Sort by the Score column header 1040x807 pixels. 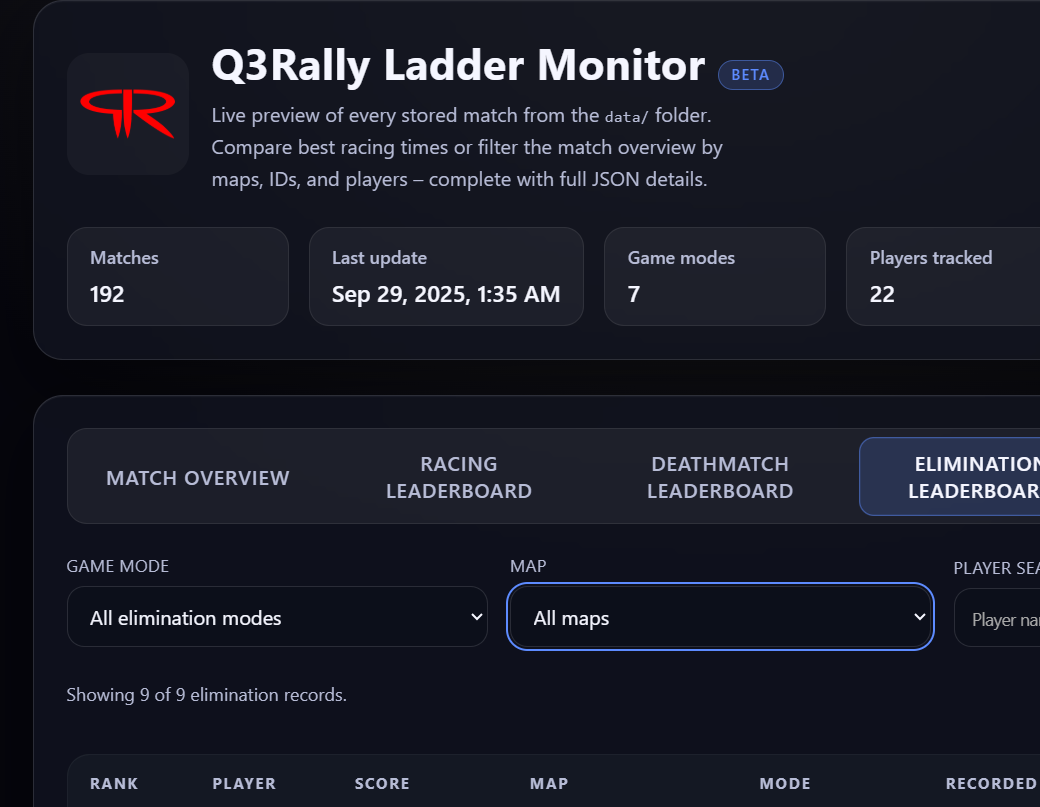[382, 783]
